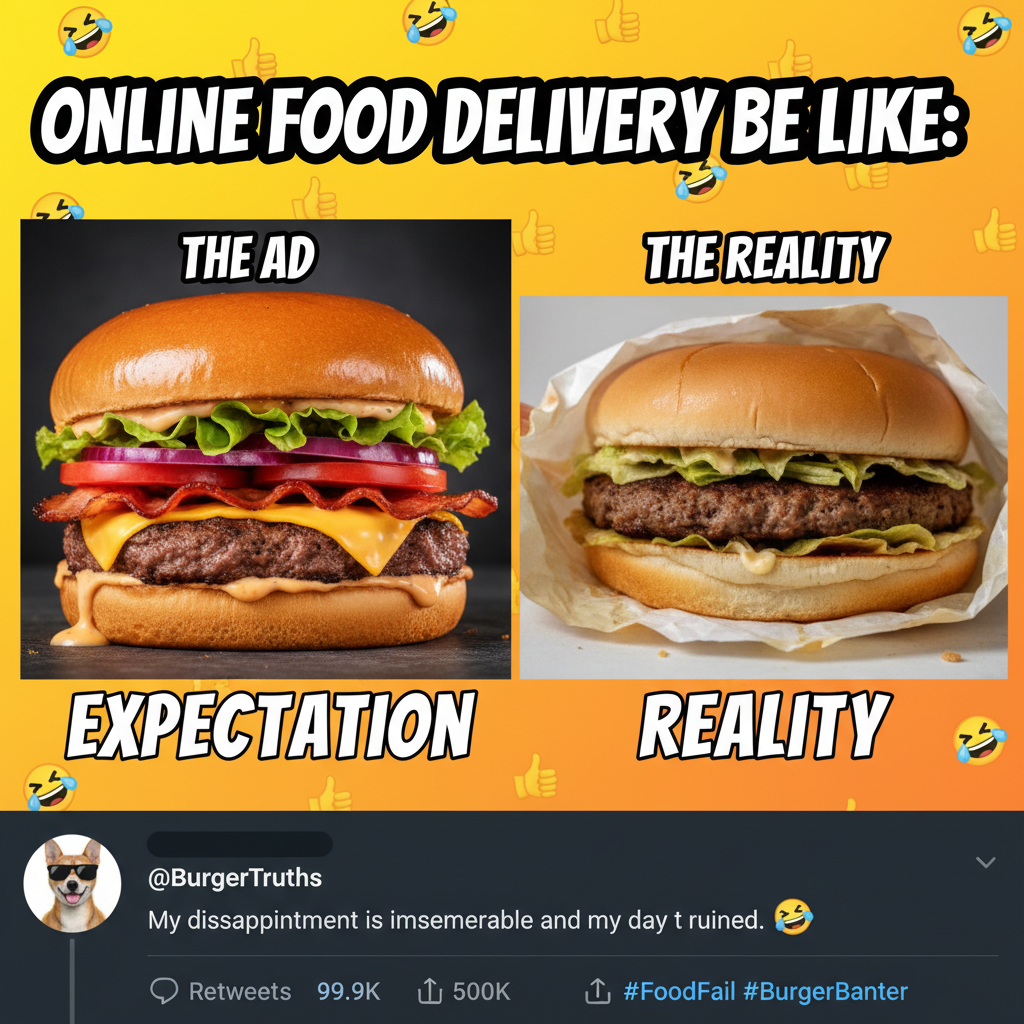Click the redacted display name bar

pos(240,844)
